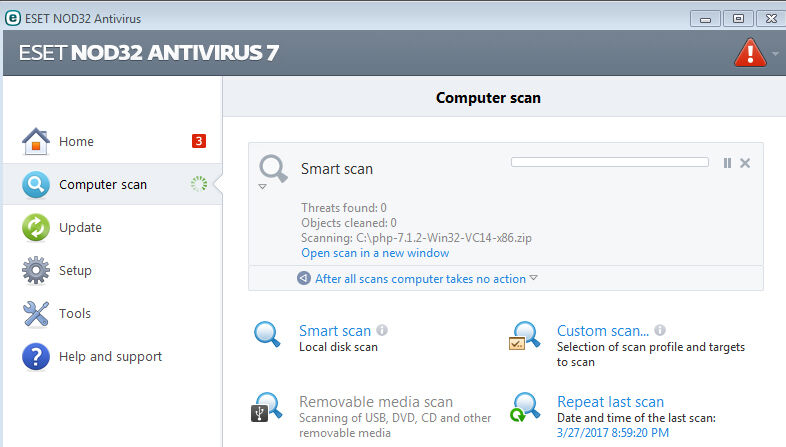Expand details under running Smart scan

[262, 187]
